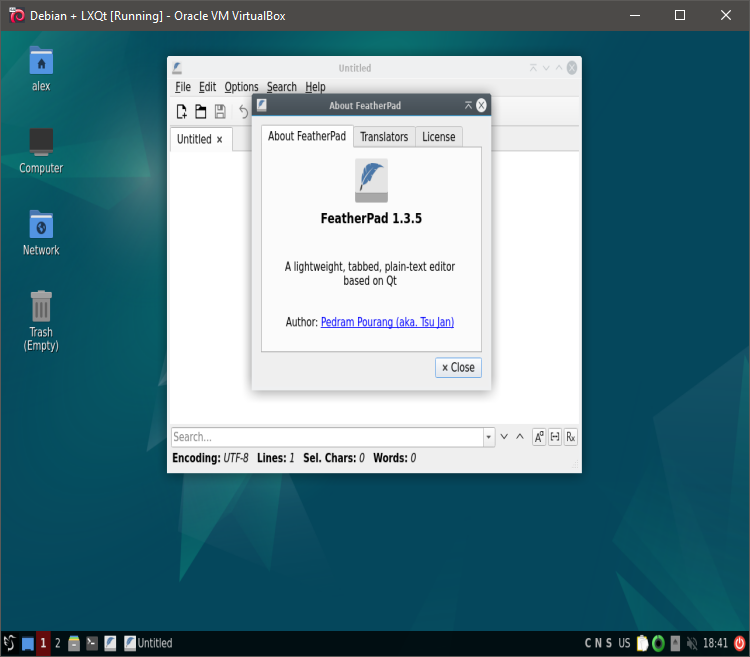This screenshot has height=657, width=750.
Task: Click the removable media tray icon
Action: point(675,643)
